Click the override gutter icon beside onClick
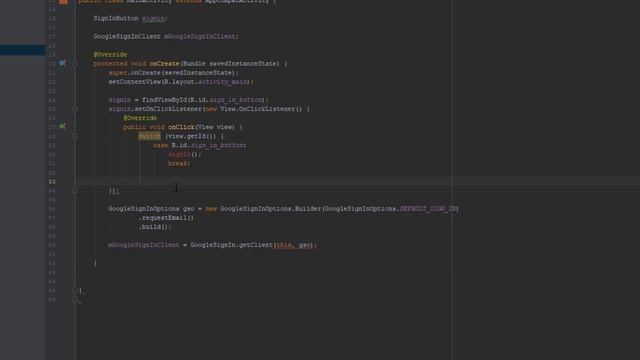Viewport: 640px width, 360px height. point(62,127)
